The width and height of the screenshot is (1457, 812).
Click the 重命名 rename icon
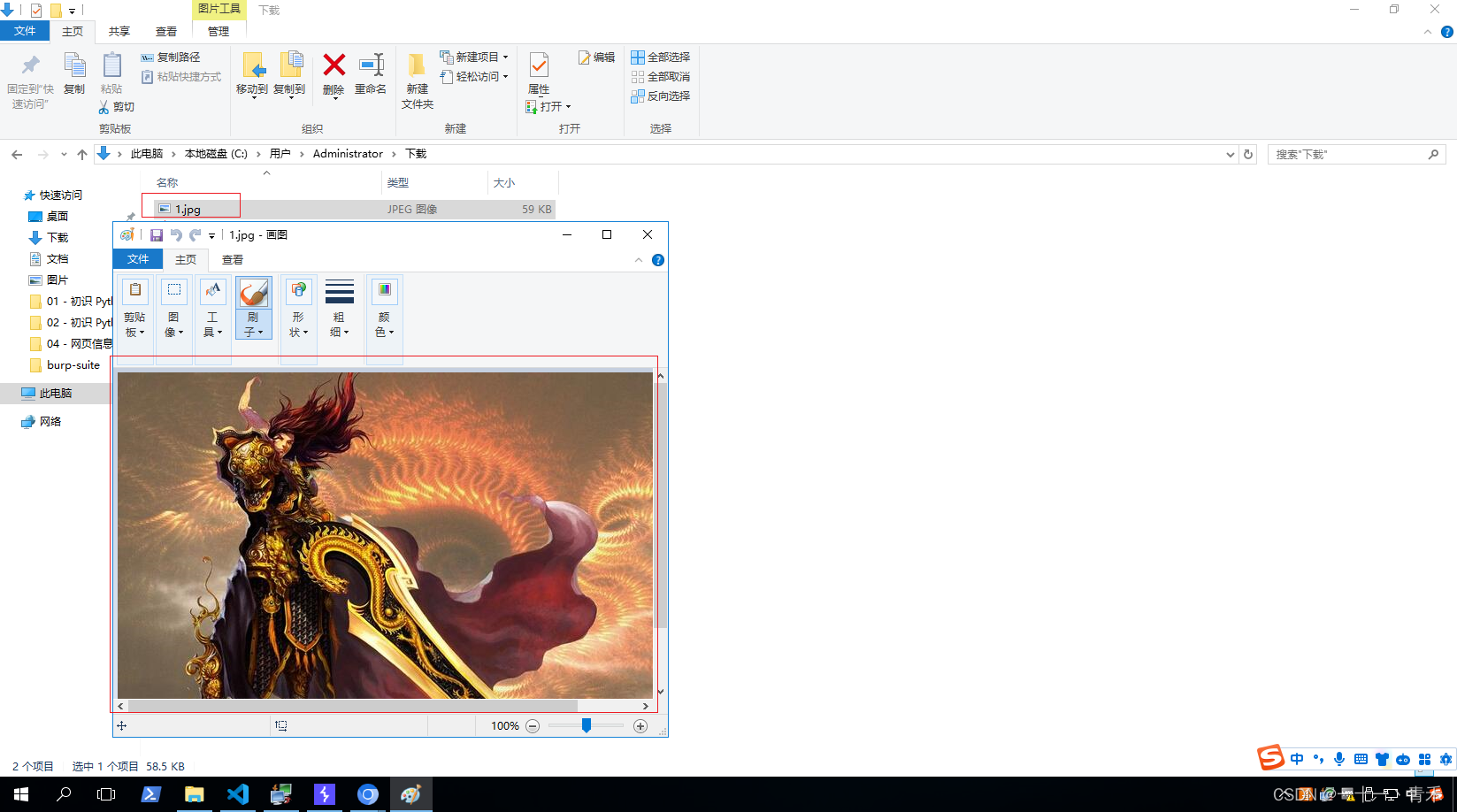(x=371, y=65)
